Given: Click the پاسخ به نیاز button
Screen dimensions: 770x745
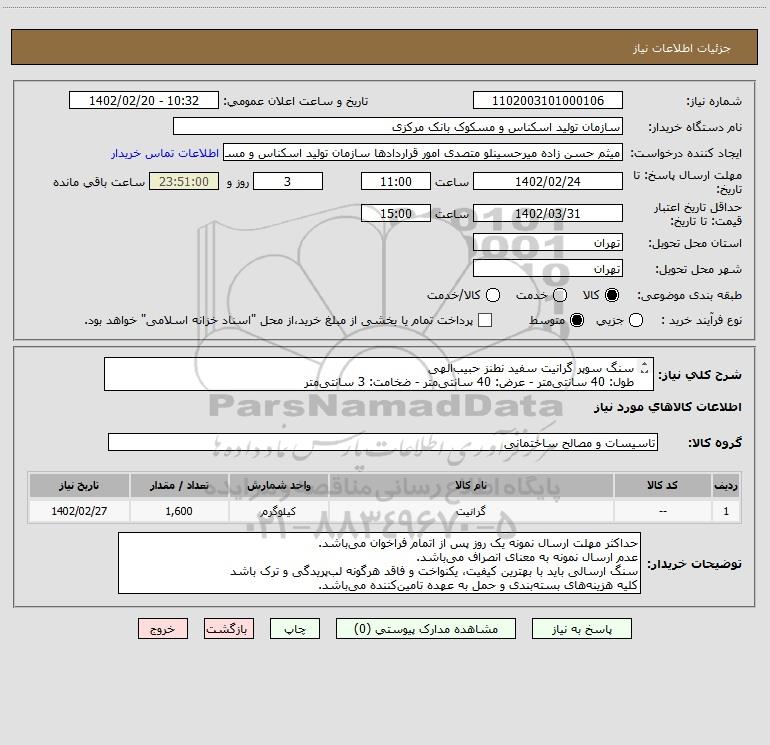Looking at the screenshot, I should tap(582, 629).
